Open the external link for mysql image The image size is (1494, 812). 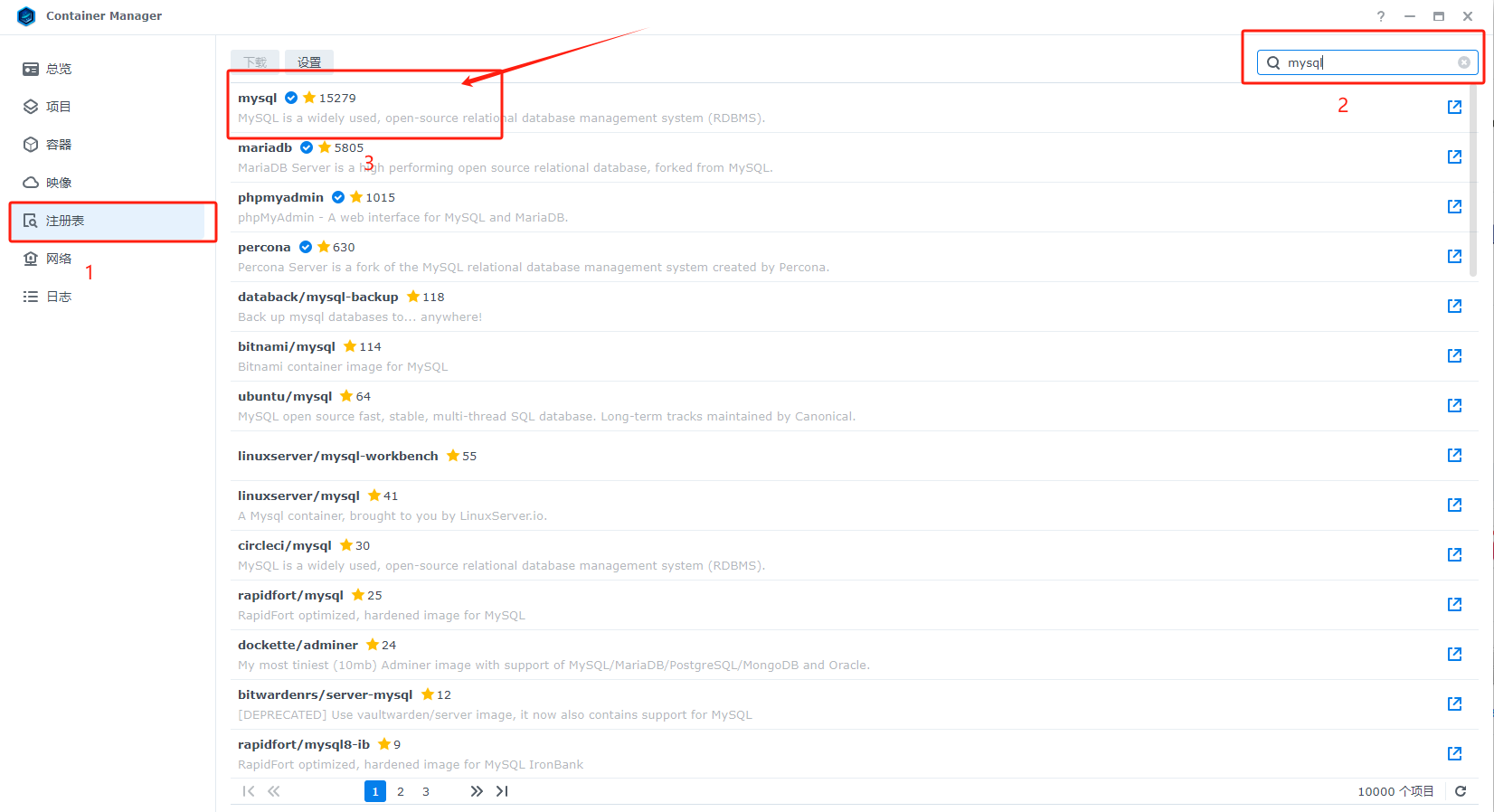(x=1454, y=107)
